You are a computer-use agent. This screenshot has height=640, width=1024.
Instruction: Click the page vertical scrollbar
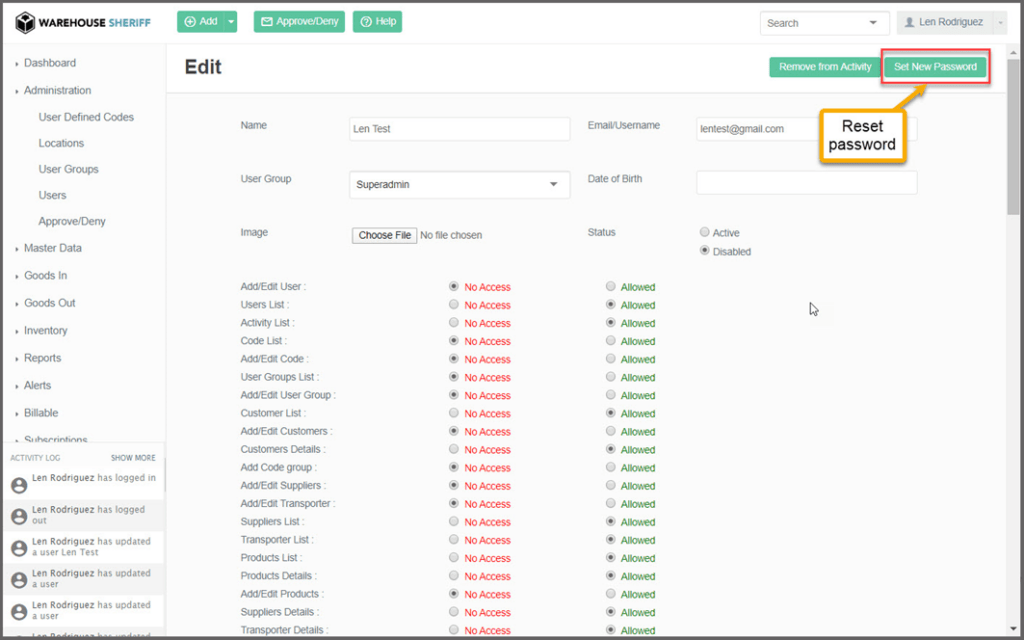click(1013, 150)
